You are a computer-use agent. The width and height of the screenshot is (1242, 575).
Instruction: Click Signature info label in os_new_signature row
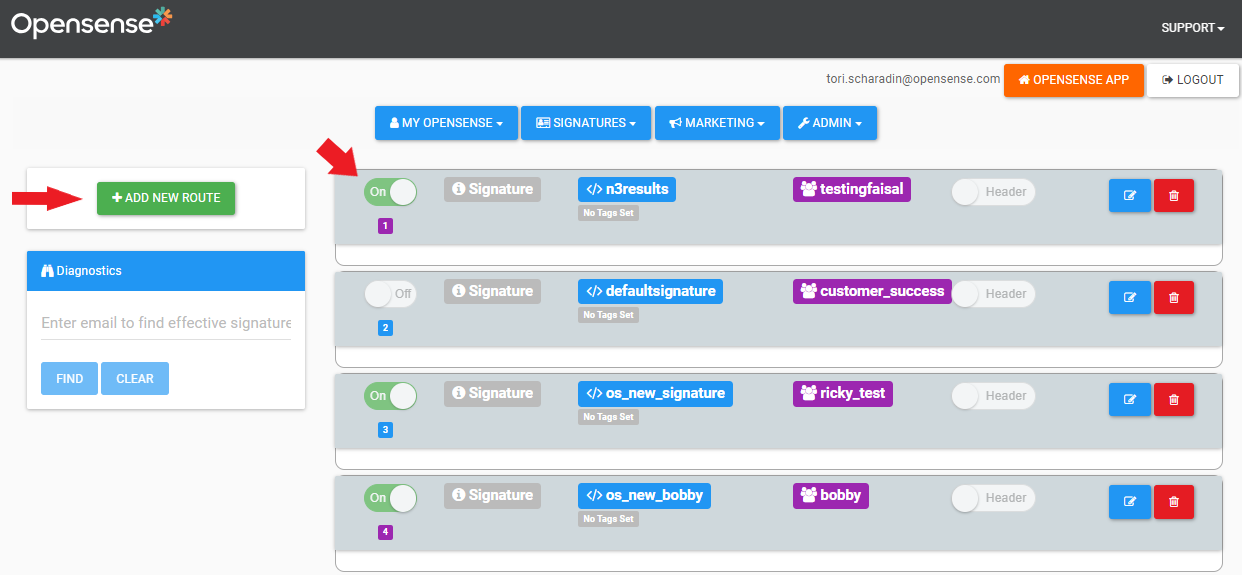pyautogui.click(x=492, y=393)
